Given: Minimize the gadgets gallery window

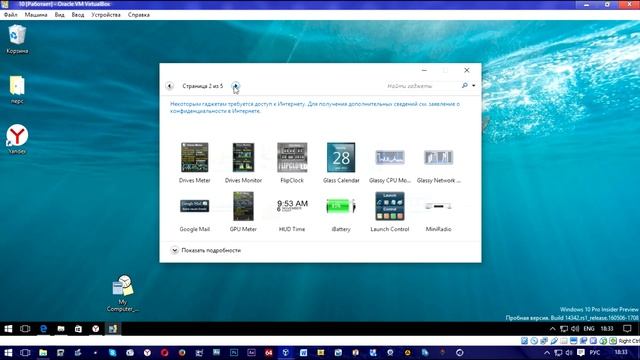Looking at the screenshot, I should coord(424,70).
